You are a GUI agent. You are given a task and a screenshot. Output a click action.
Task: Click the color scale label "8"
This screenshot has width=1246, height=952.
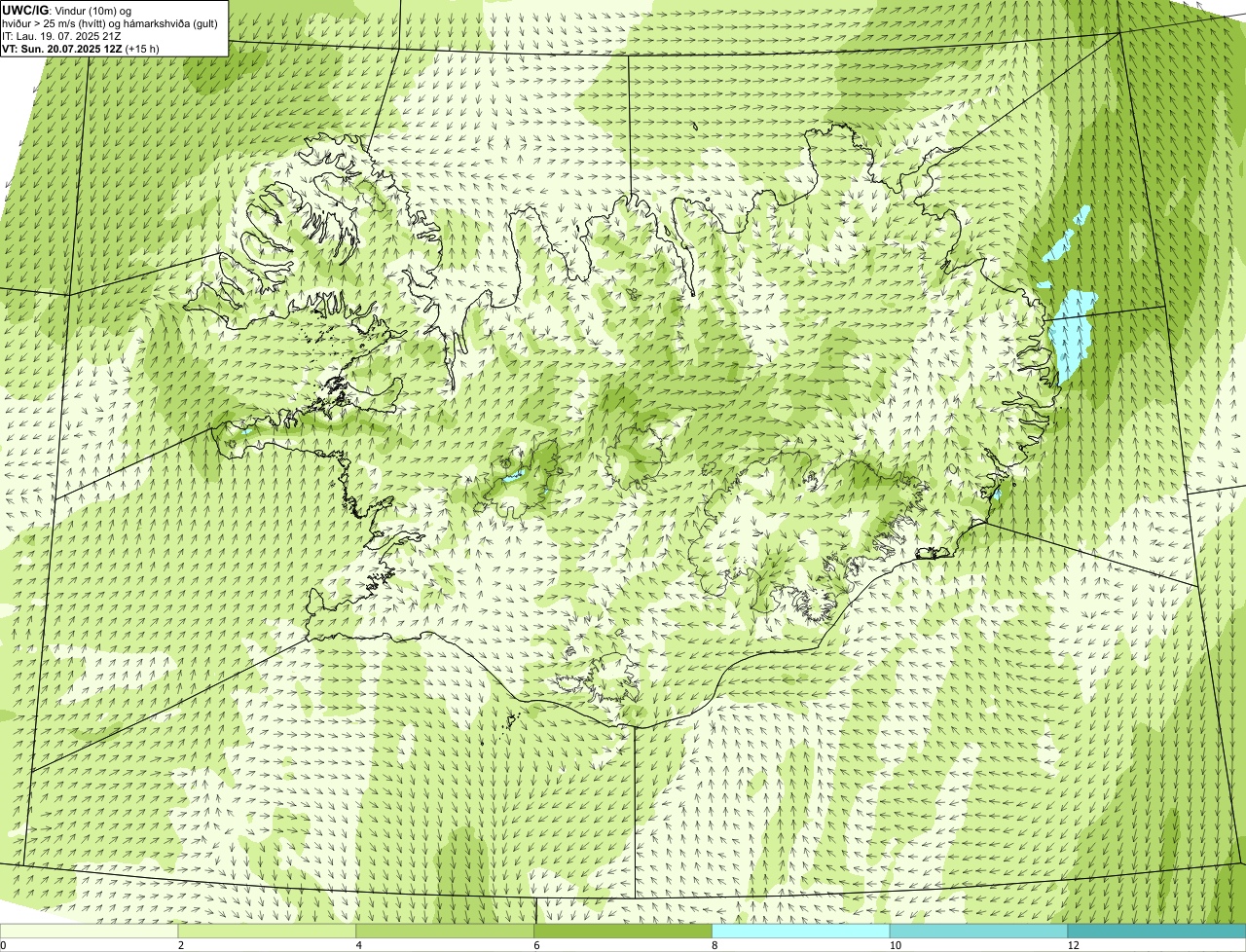click(715, 945)
